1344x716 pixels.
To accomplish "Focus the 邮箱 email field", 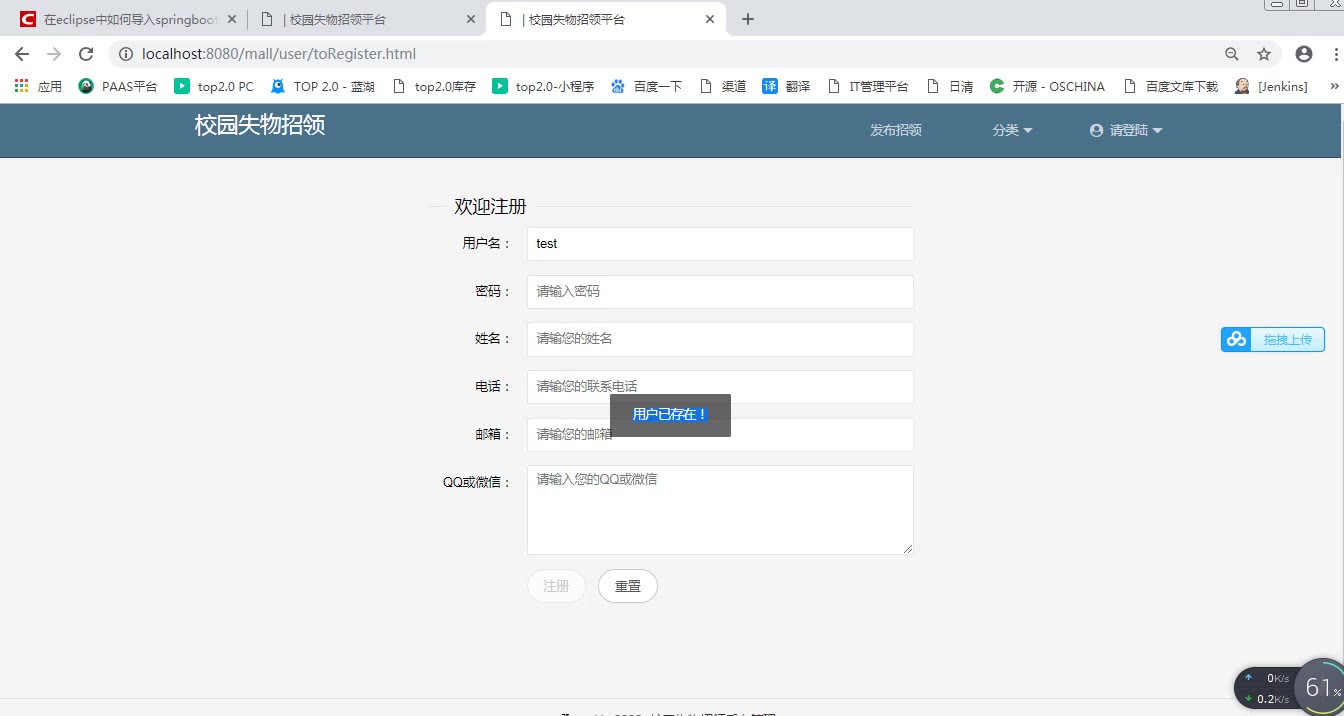I will click(x=720, y=435).
